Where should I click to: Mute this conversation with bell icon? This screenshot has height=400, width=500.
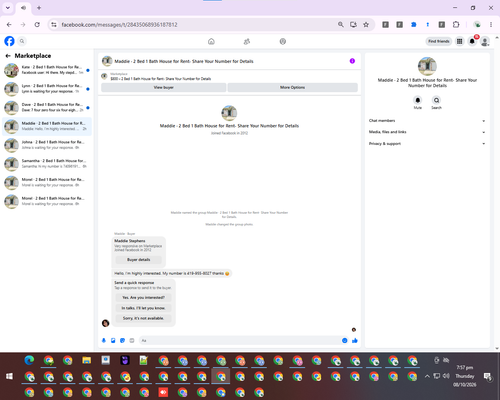point(418,100)
